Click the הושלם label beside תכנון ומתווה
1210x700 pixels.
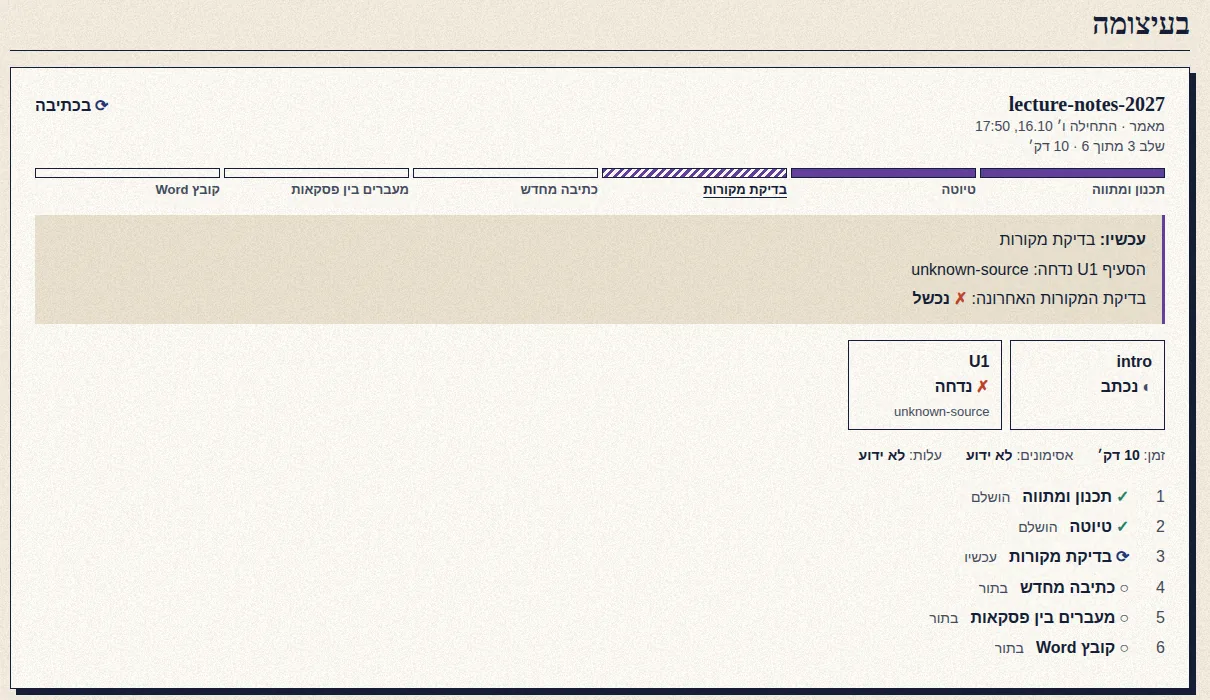(989, 497)
